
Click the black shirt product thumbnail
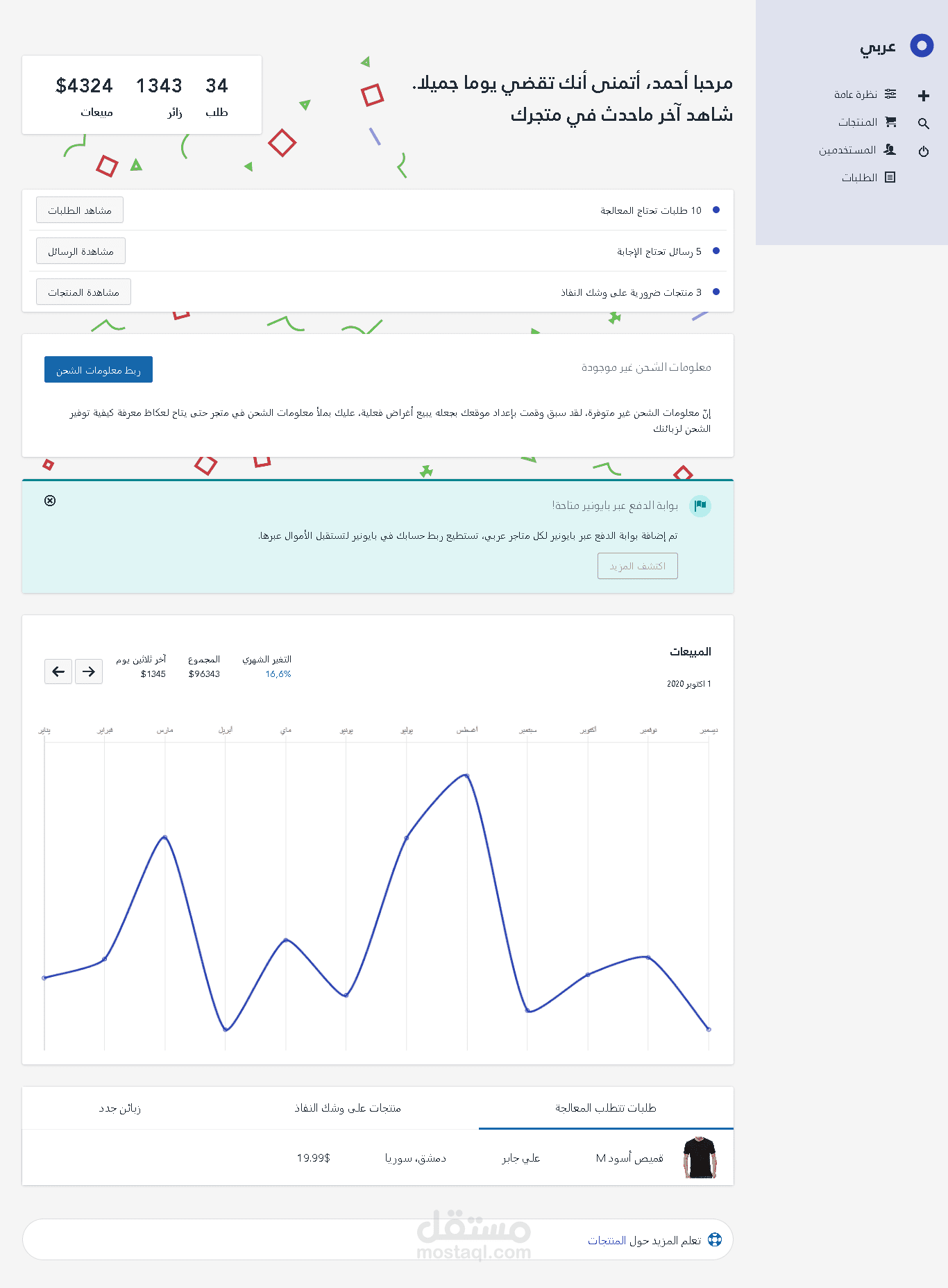(700, 1157)
